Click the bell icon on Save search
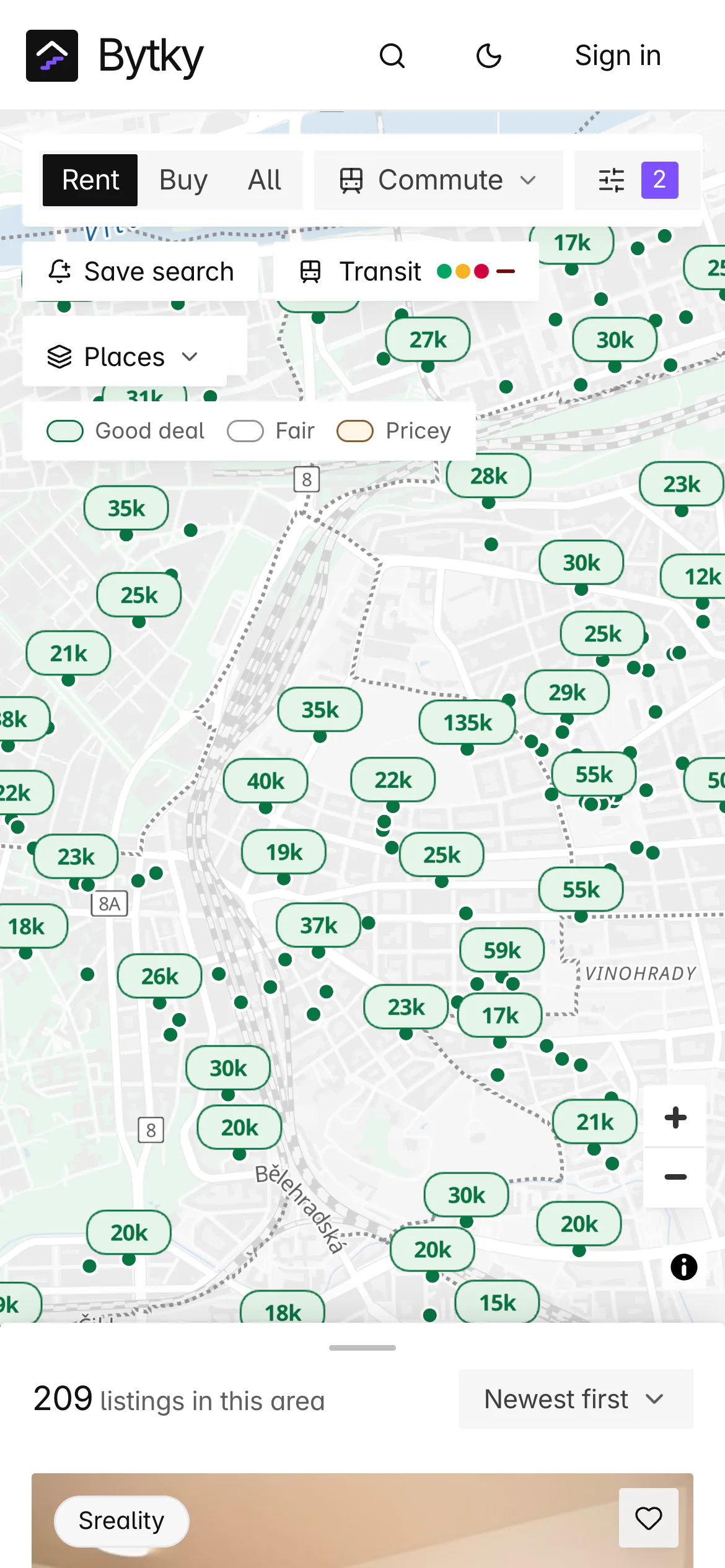This screenshot has height=1568, width=725. point(60,271)
